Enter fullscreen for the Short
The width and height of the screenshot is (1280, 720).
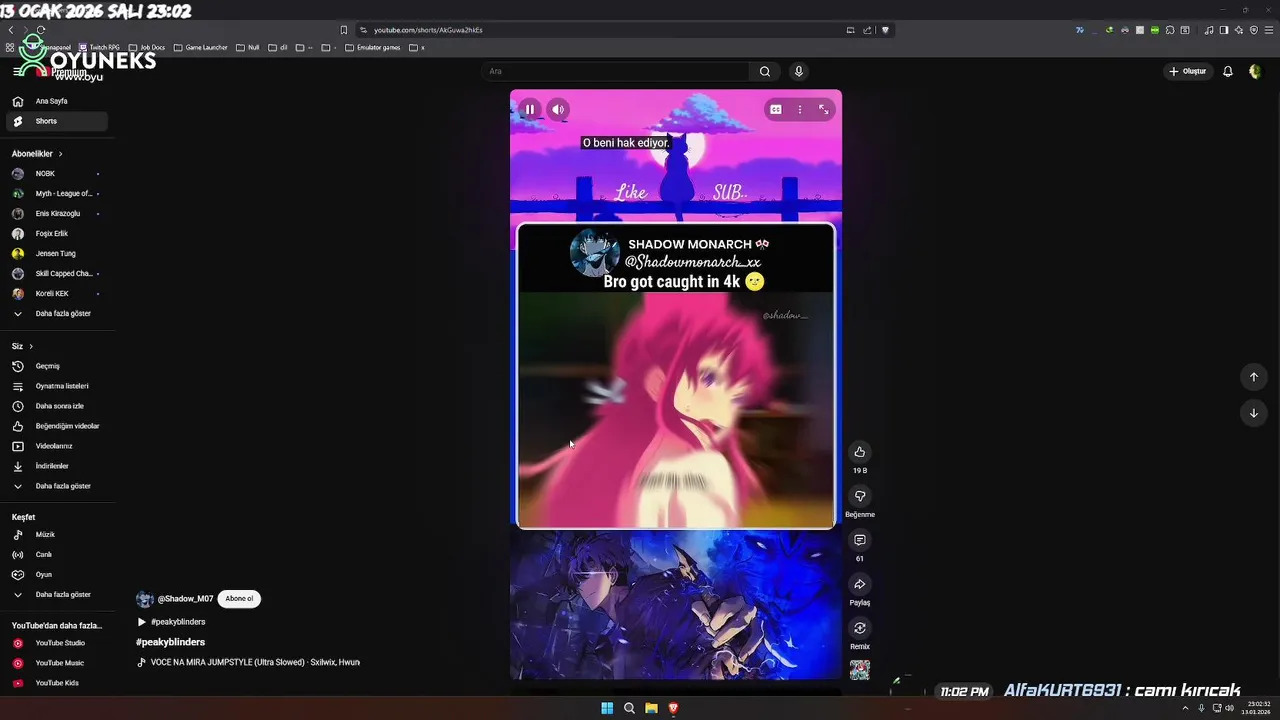(x=824, y=110)
